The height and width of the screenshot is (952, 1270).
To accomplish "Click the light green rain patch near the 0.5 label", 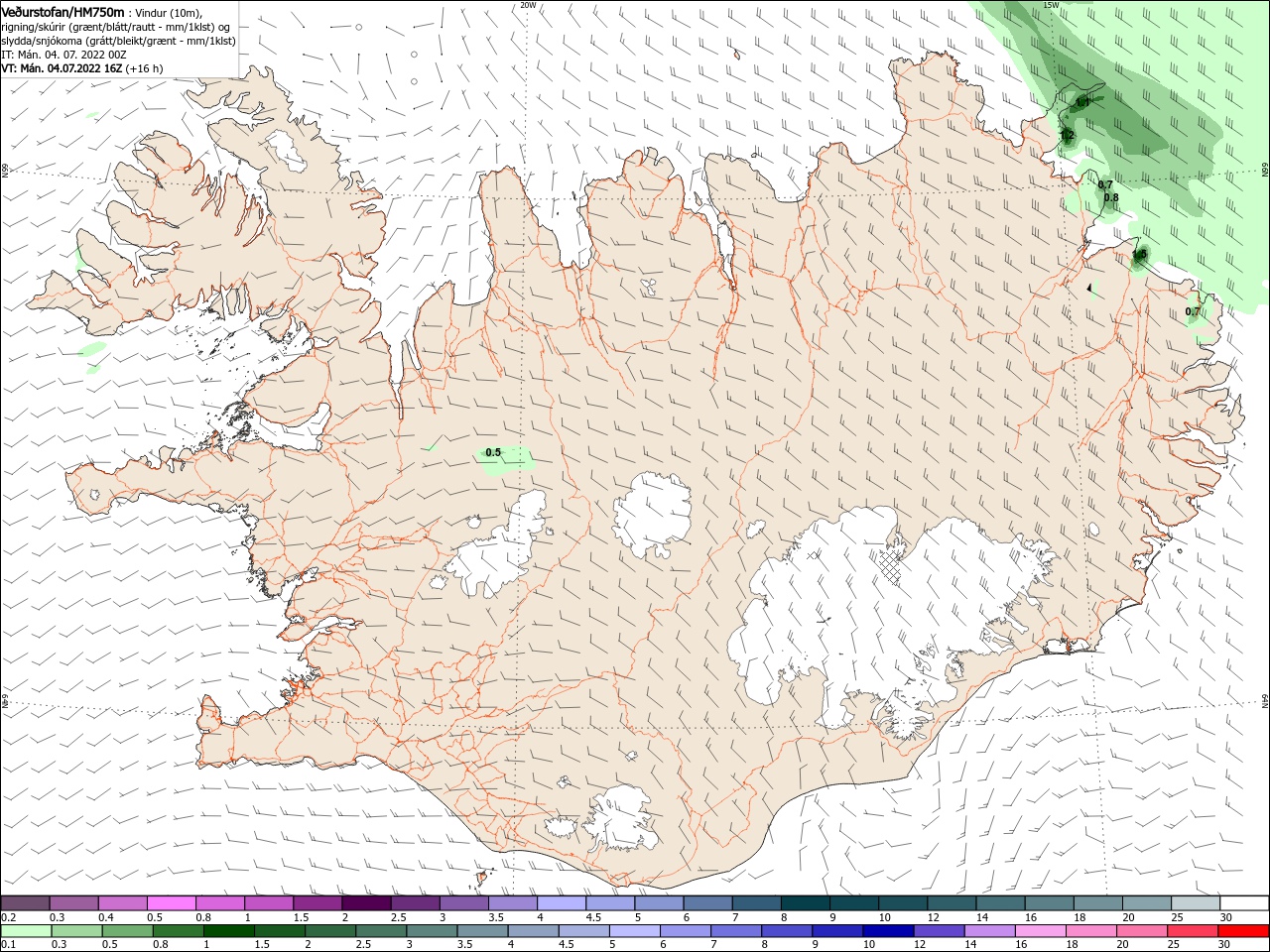I will [507, 460].
